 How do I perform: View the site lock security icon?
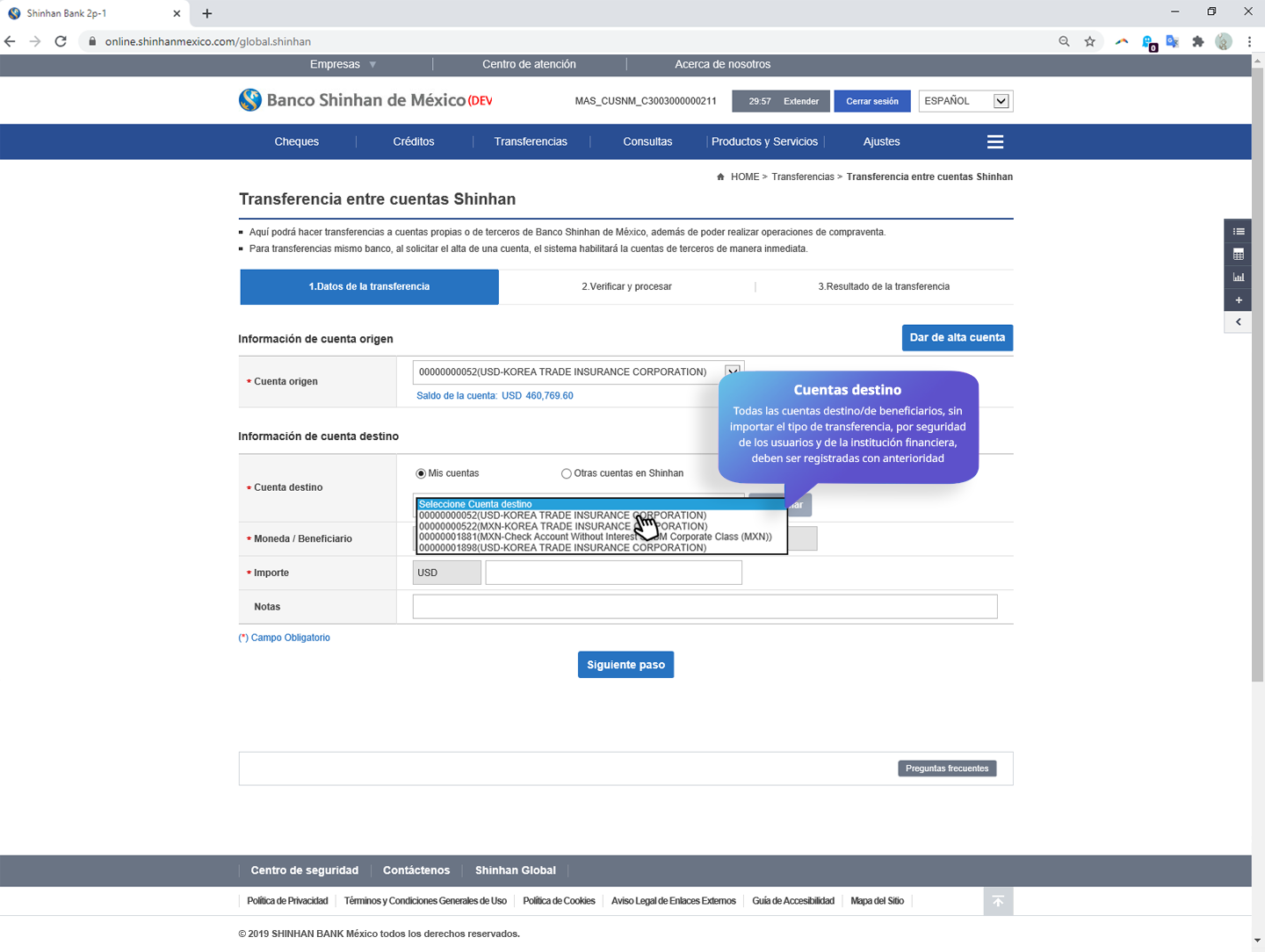tap(91, 41)
